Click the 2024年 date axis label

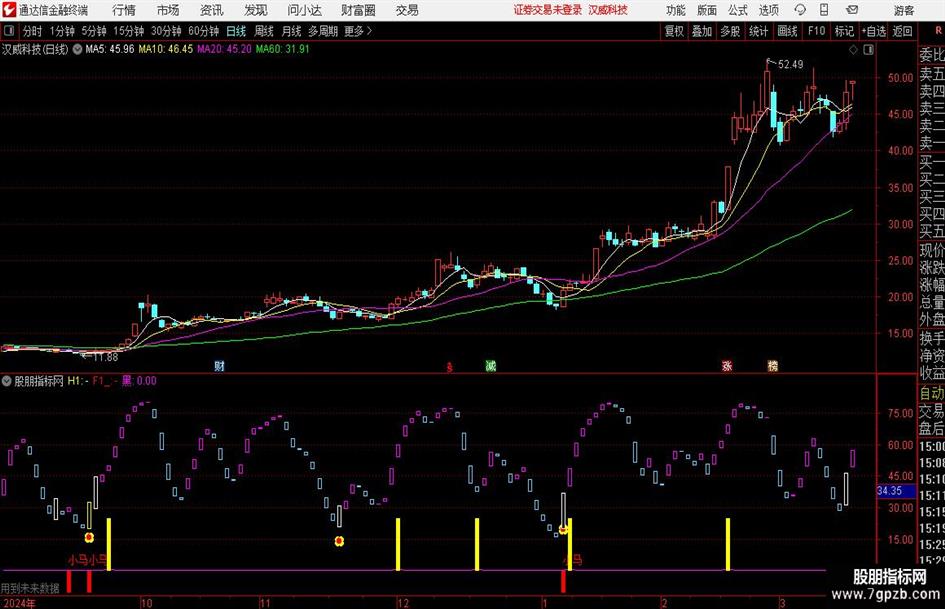coord(19,603)
